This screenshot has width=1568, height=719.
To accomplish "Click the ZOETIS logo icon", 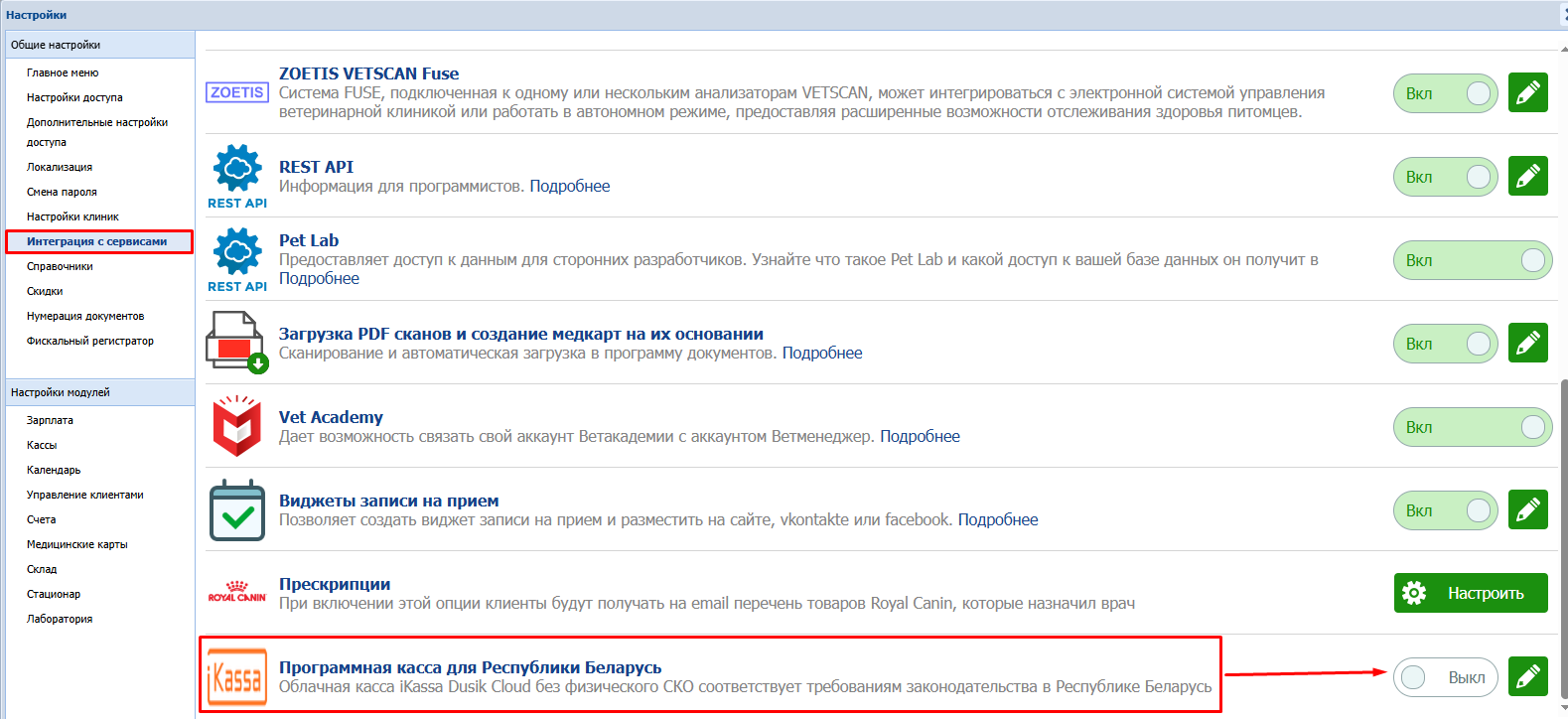I will [237, 92].
